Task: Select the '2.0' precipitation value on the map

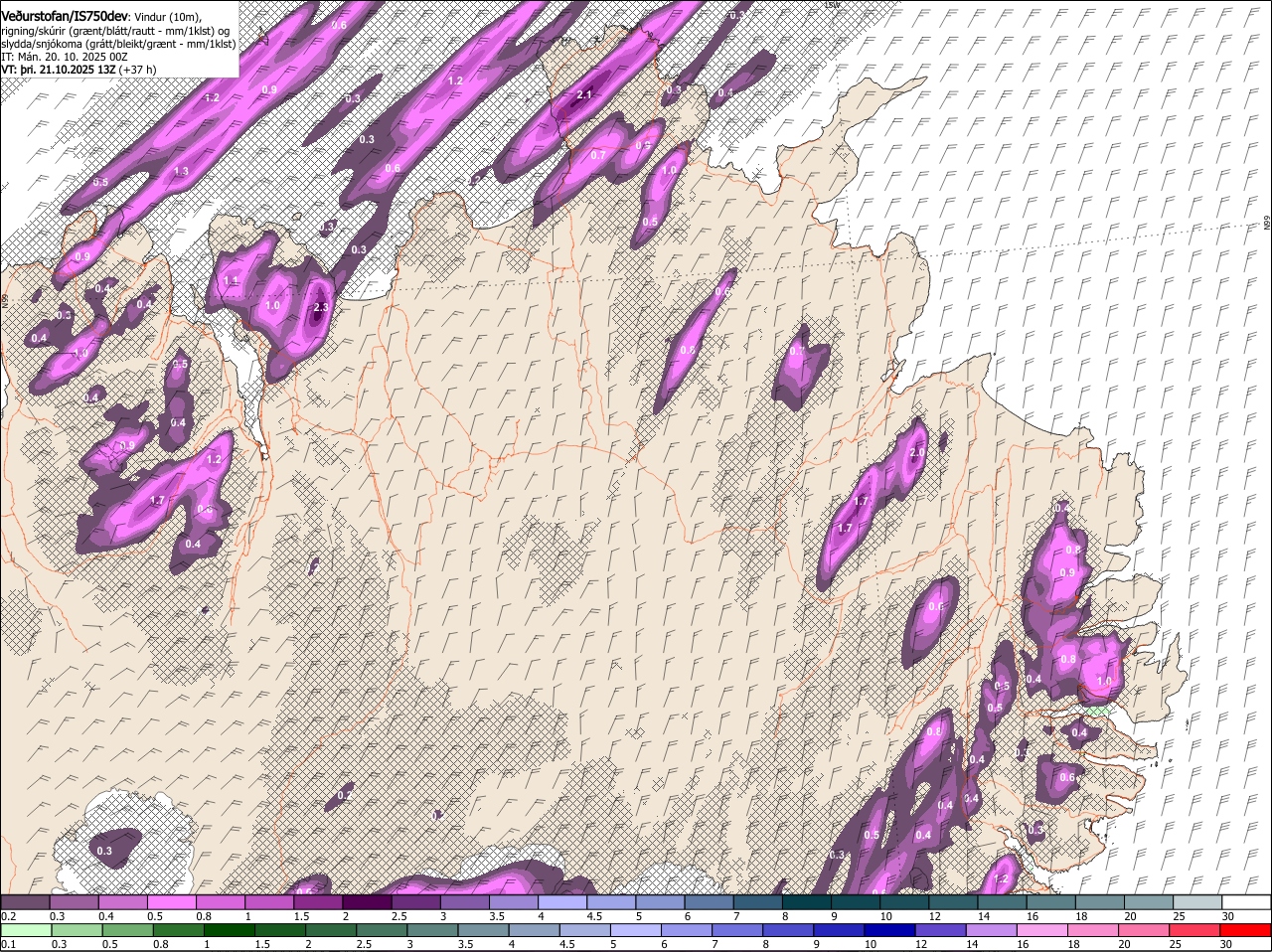Action: 917,452
